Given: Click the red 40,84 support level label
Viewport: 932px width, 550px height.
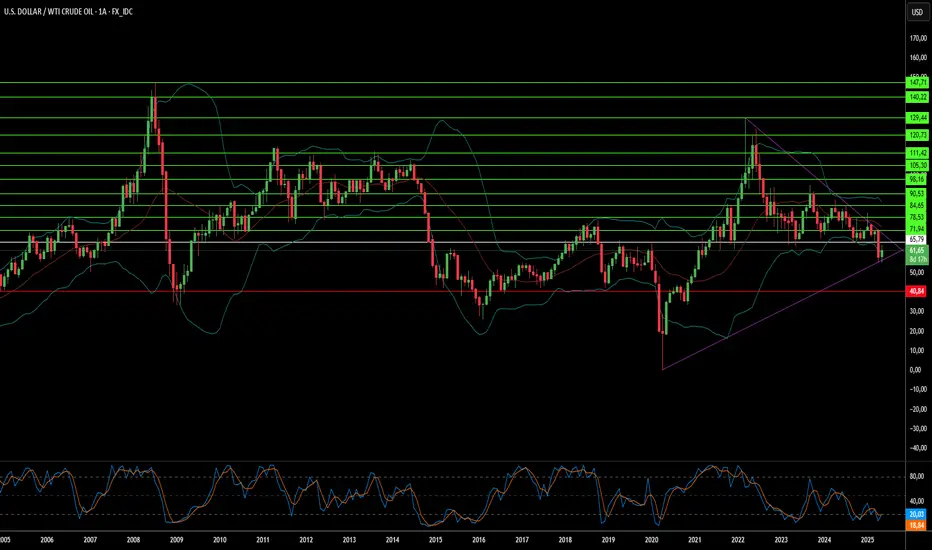Looking at the screenshot, I should tap(917, 291).
